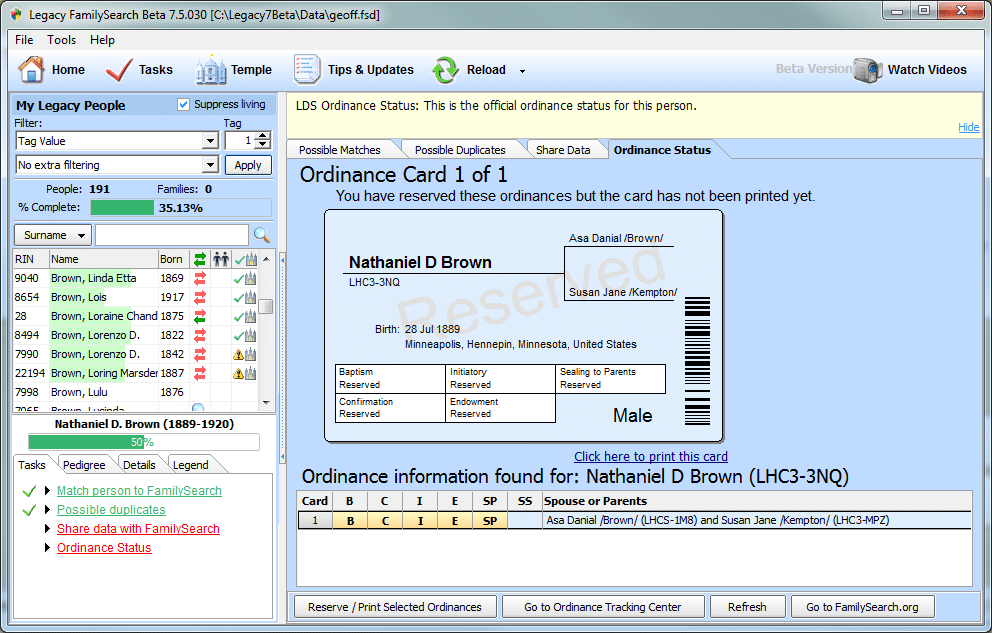992x633 pixels.
Task: Click the Share data with FamilySearch link
Action: 138,529
